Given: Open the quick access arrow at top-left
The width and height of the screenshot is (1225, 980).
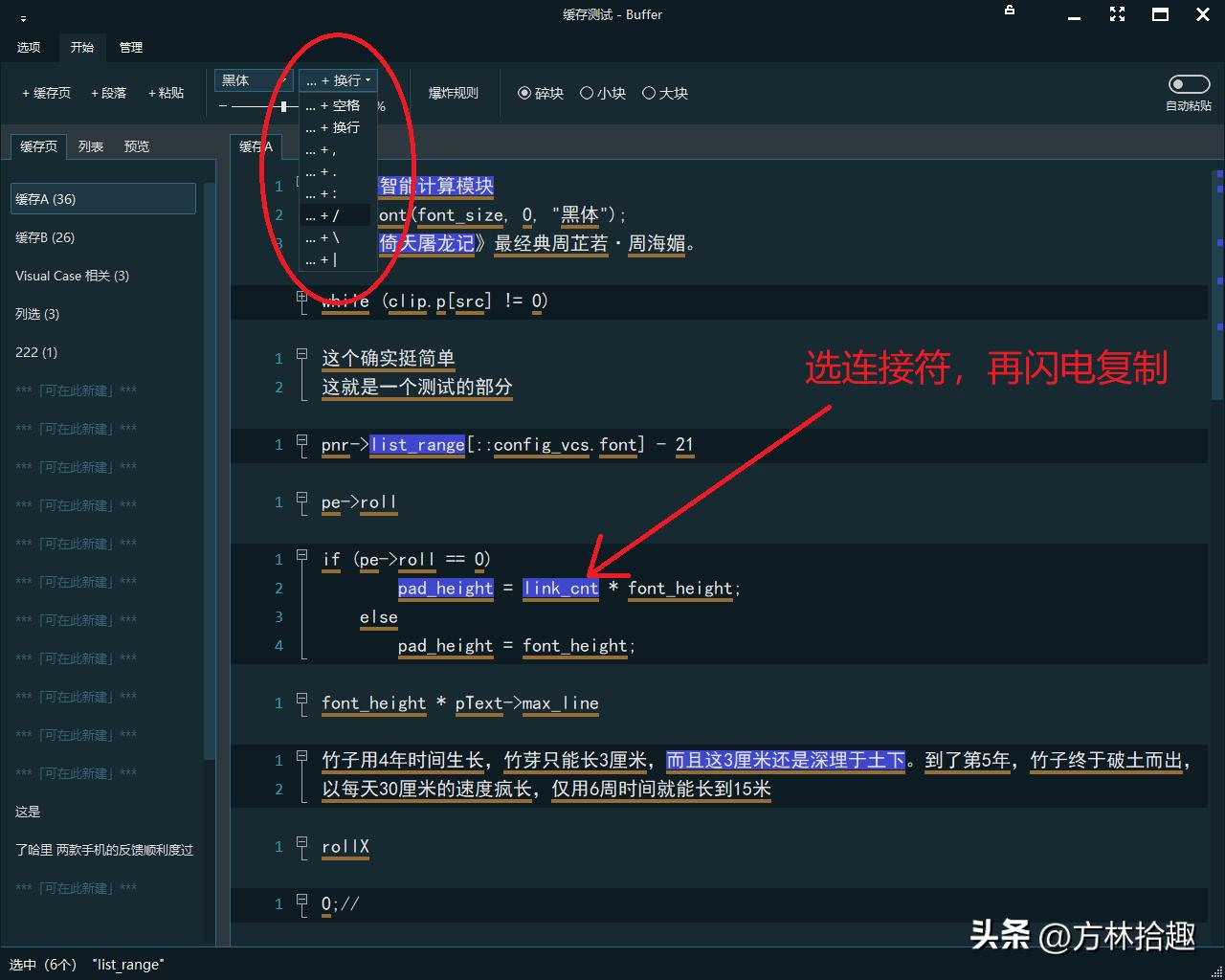Looking at the screenshot, I should coord(23,18).
